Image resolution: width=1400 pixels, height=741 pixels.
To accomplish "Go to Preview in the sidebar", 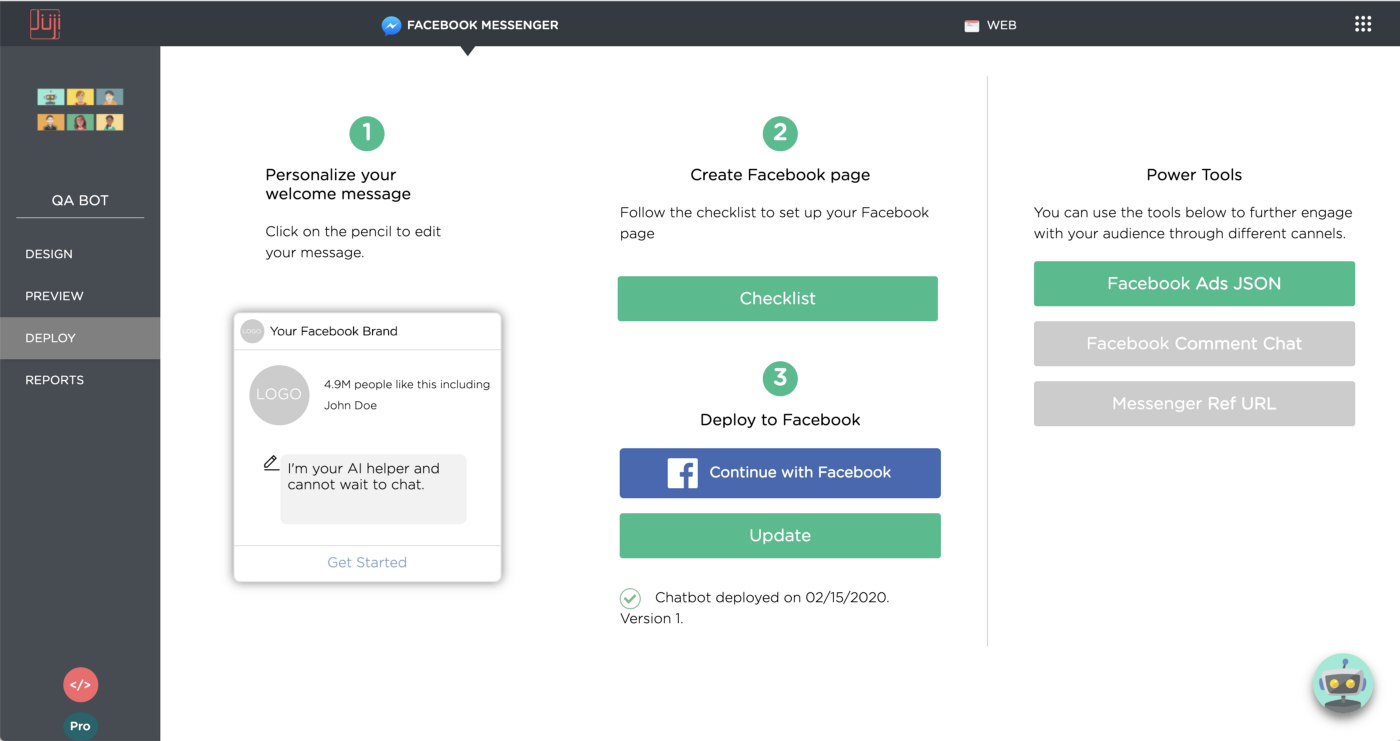I will tap(80, 296).
